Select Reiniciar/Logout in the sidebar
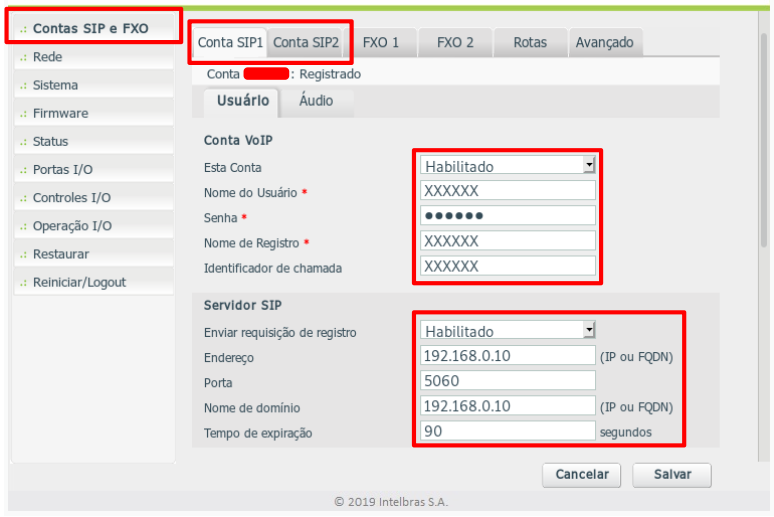 [x=79, y=282]
